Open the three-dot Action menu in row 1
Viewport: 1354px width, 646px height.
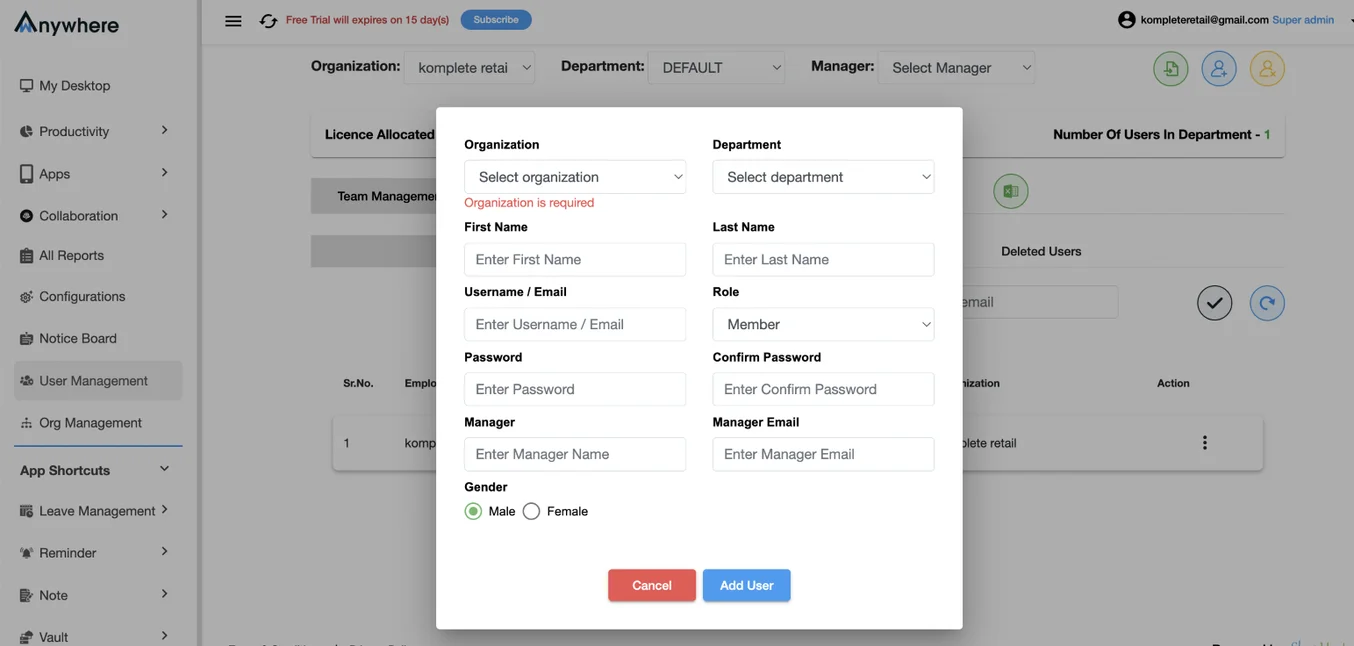tap(1205, 443)
